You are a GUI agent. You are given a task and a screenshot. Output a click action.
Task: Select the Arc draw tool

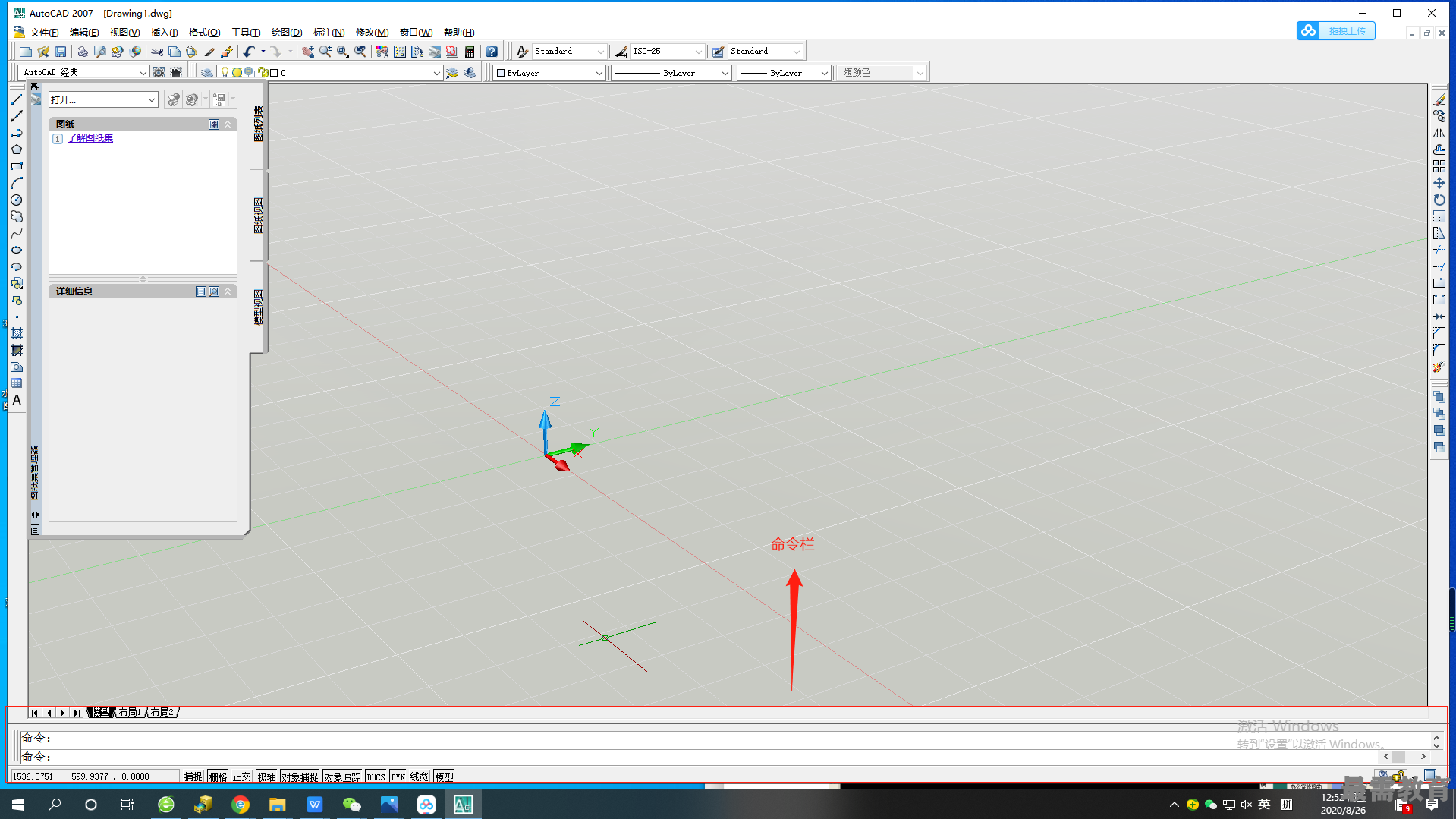point(17,183)
